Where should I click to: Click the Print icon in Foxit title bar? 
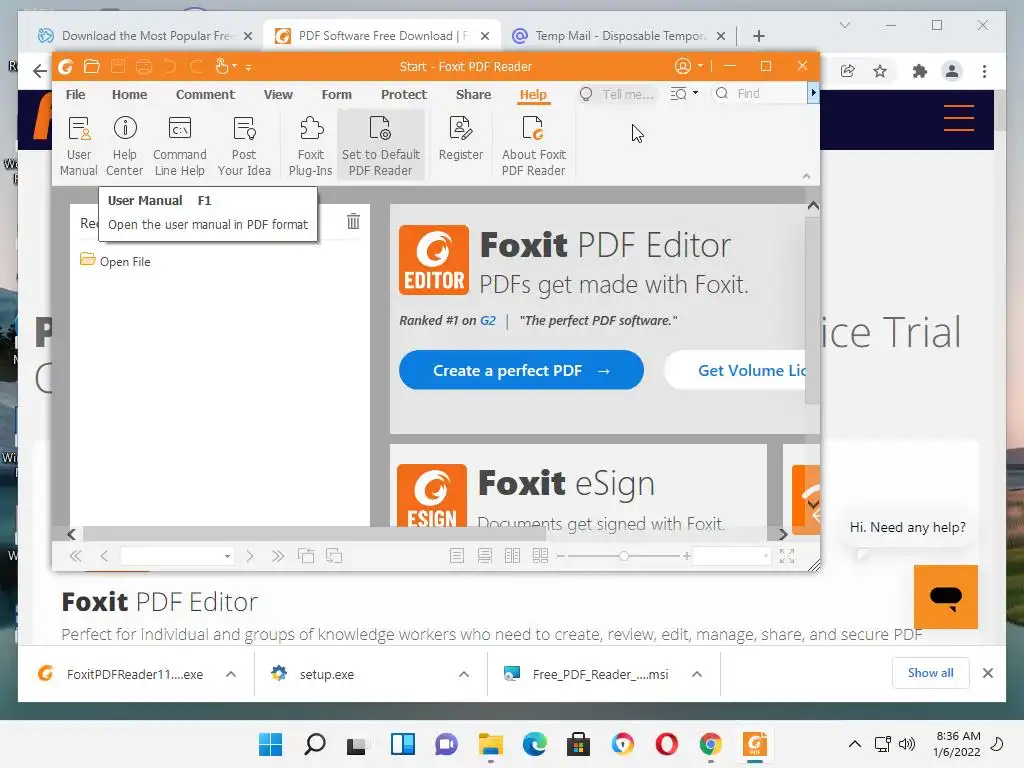click(144, 66)
